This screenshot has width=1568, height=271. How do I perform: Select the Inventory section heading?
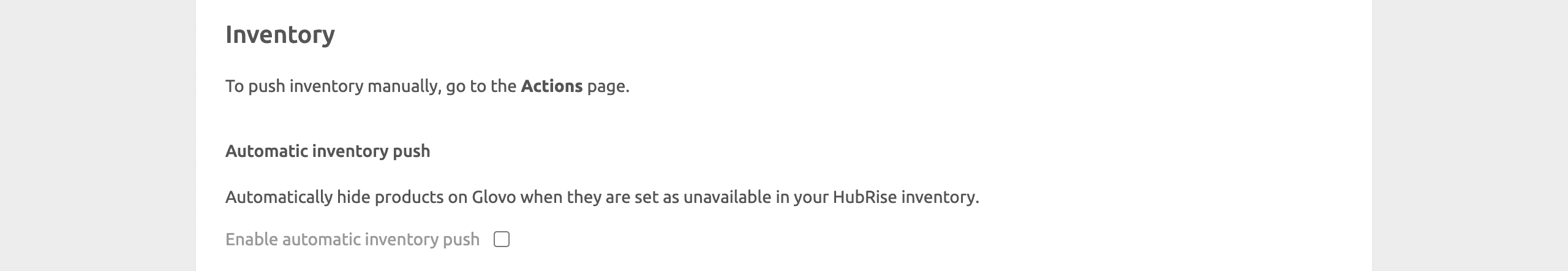click(280, 34)
